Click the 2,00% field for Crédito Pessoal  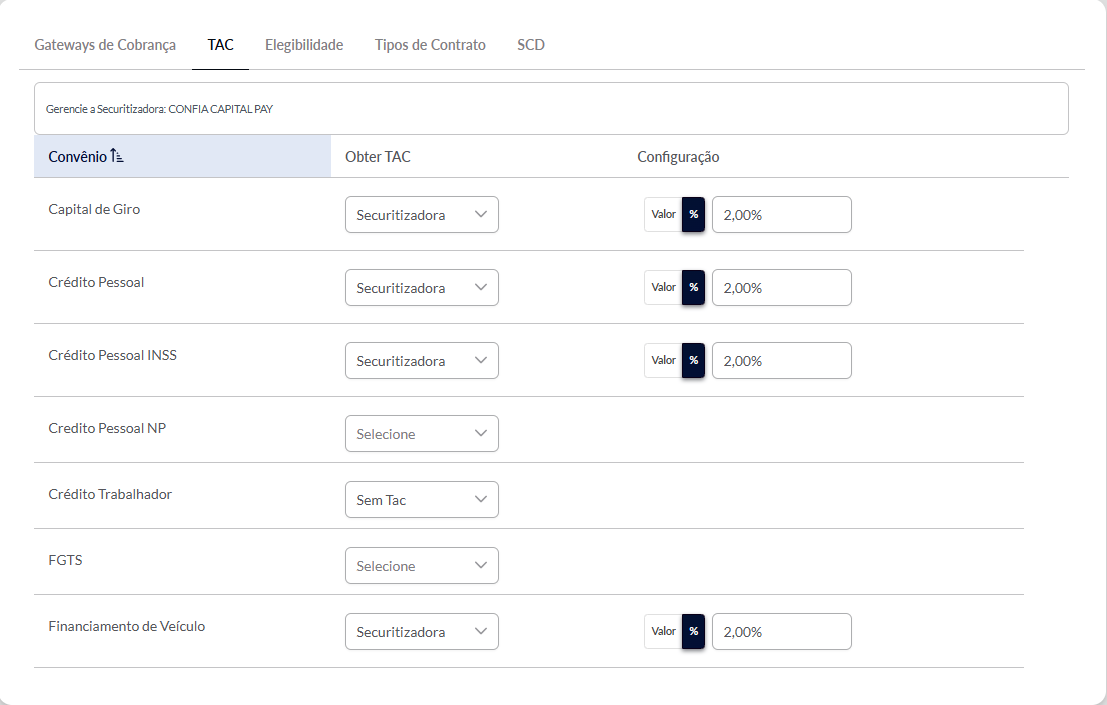click(x=782, y=288)
